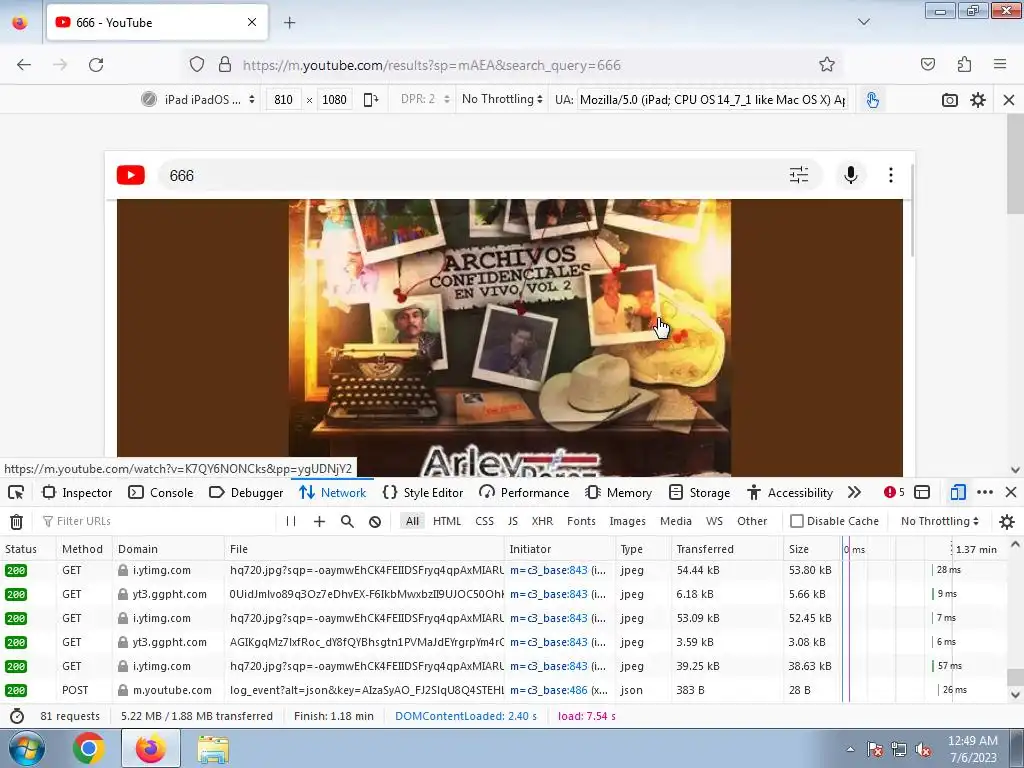This screenshot has width=1024, height=768.
Task: Open the Firefox hamburger menu
Action: (1000, 65)
